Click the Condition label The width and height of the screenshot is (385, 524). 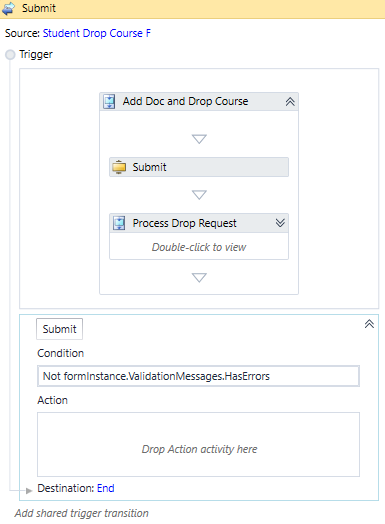pyautogui.click(x=60, y=353)
